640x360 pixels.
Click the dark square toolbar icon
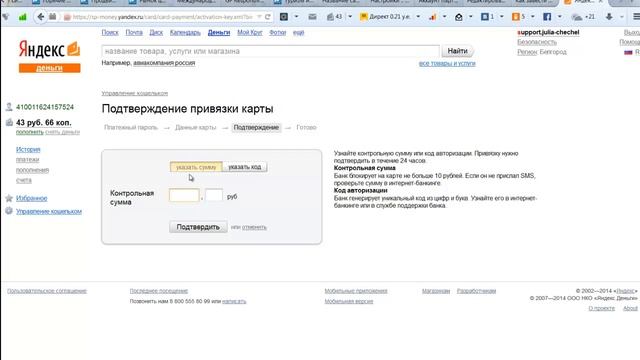coord(284,17)
